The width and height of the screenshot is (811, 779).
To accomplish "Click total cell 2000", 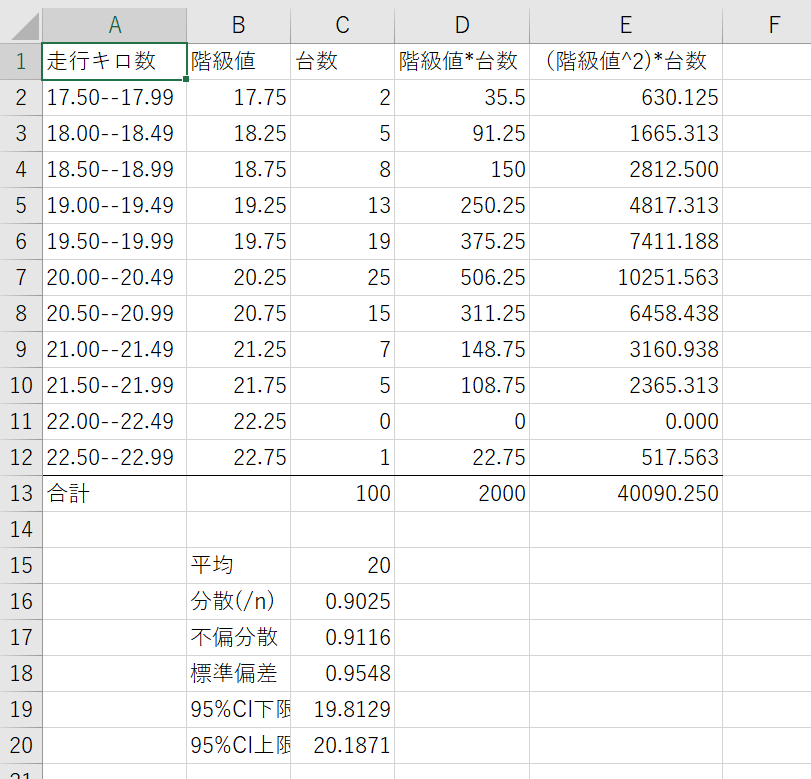I will click(462, 493).
